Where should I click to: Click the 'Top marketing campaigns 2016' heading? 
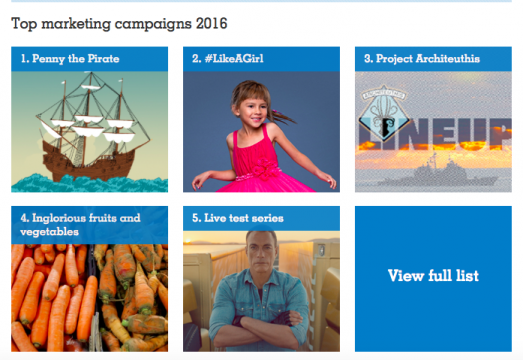pos(119,24)
